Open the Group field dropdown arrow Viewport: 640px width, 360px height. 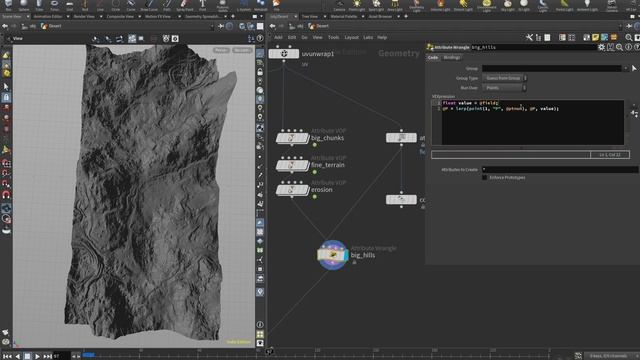[x=626, y=69]
